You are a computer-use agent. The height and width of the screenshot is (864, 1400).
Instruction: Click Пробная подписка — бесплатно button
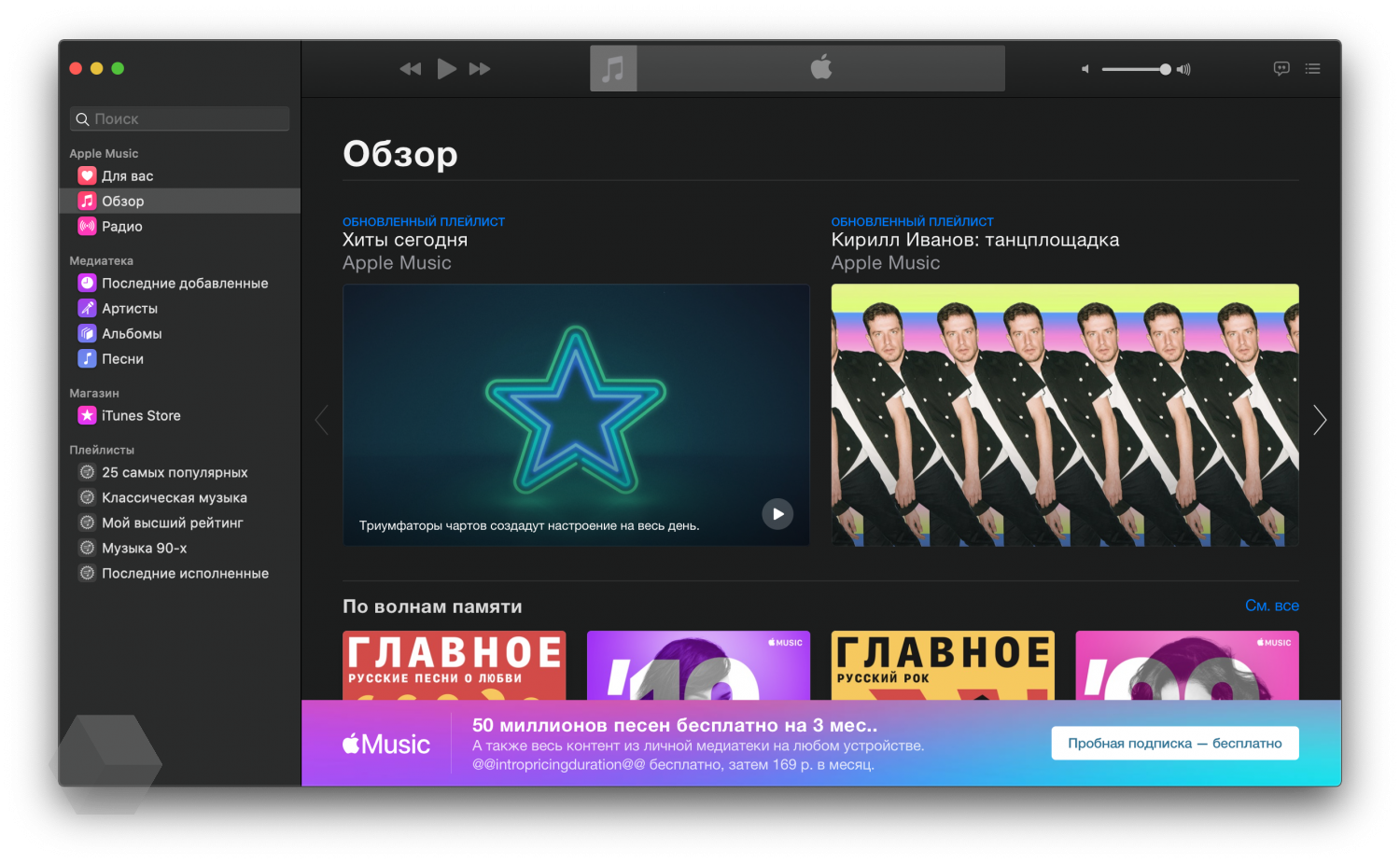[x=1175, y=743]
